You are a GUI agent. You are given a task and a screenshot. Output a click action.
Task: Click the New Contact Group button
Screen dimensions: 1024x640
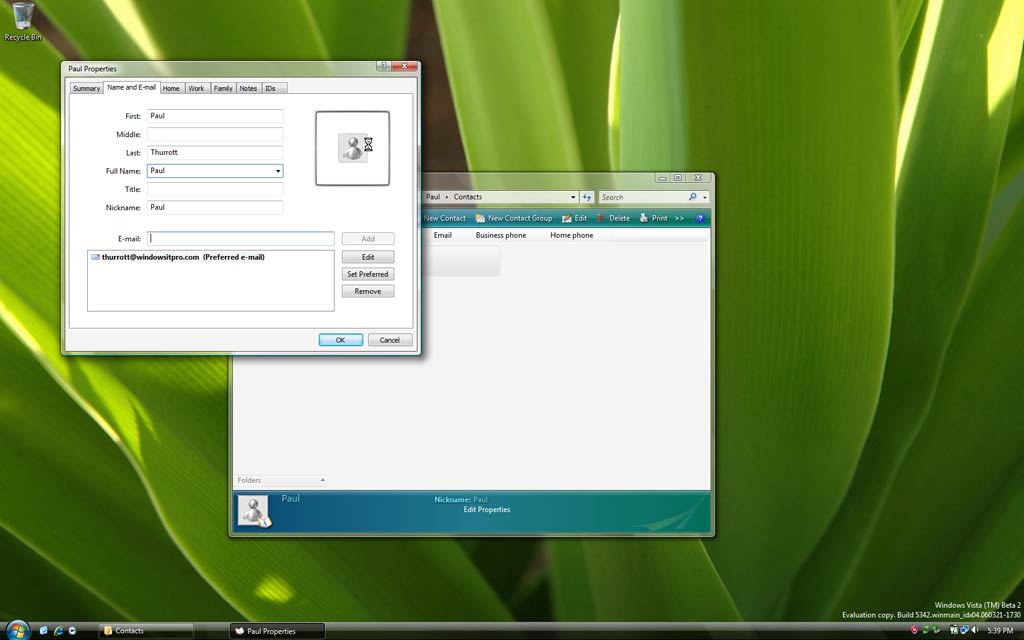(514, 218)
